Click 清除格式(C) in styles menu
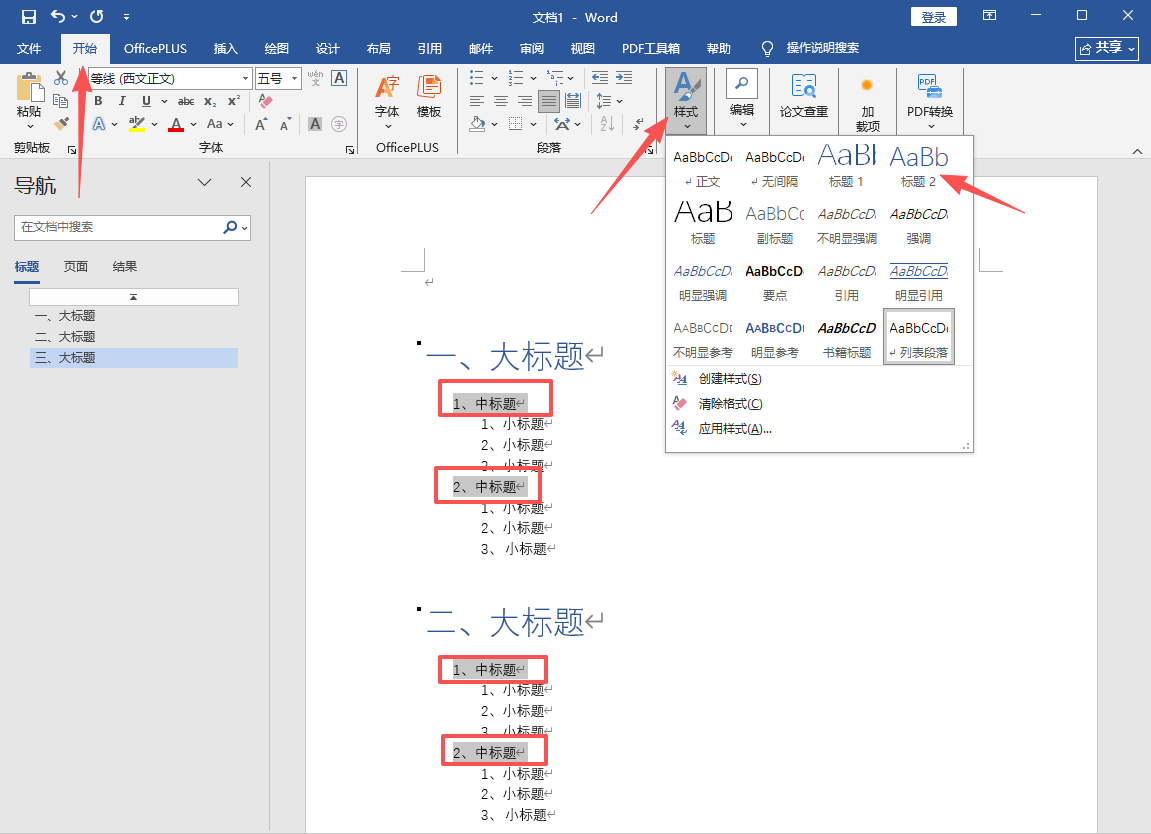This screenshot has height=834, width=1151. [x=730, y=404]
